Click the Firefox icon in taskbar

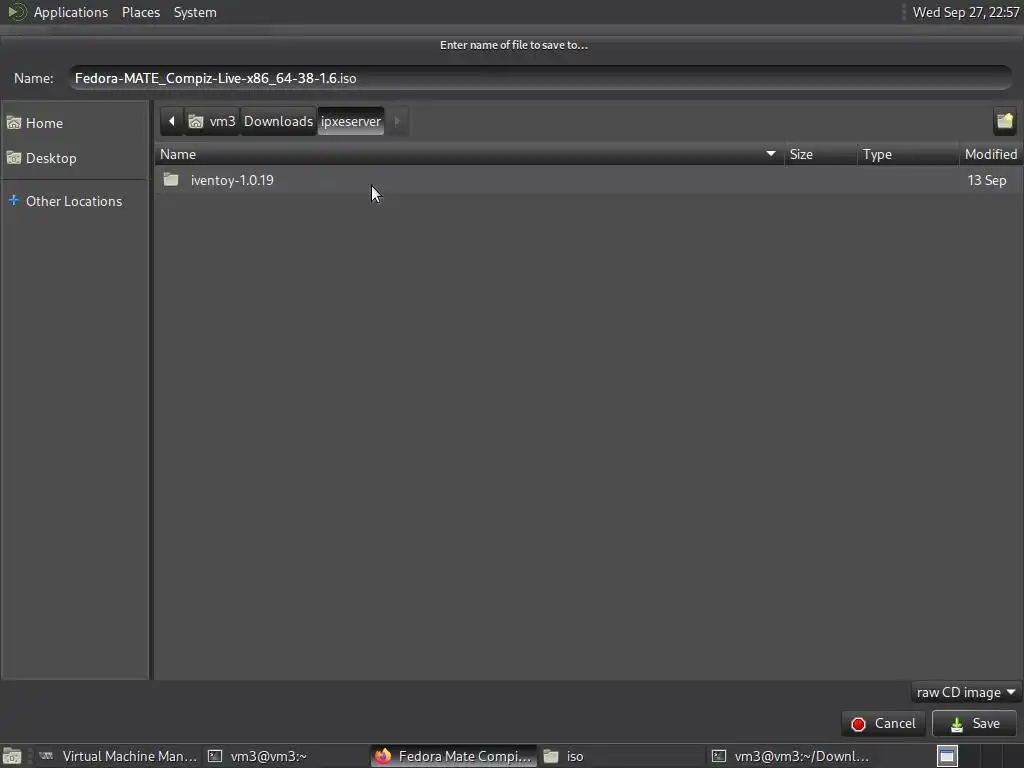click(x=383, y=756)
